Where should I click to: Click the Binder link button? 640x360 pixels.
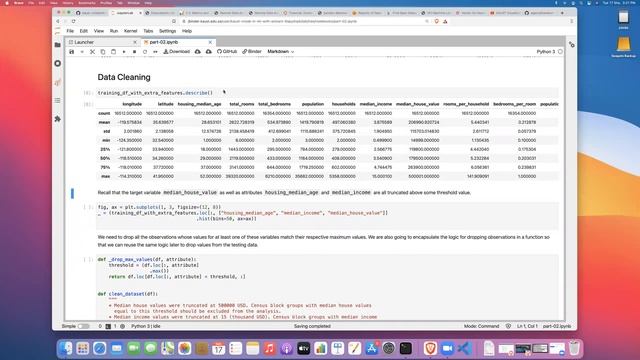tap(252, 51)
